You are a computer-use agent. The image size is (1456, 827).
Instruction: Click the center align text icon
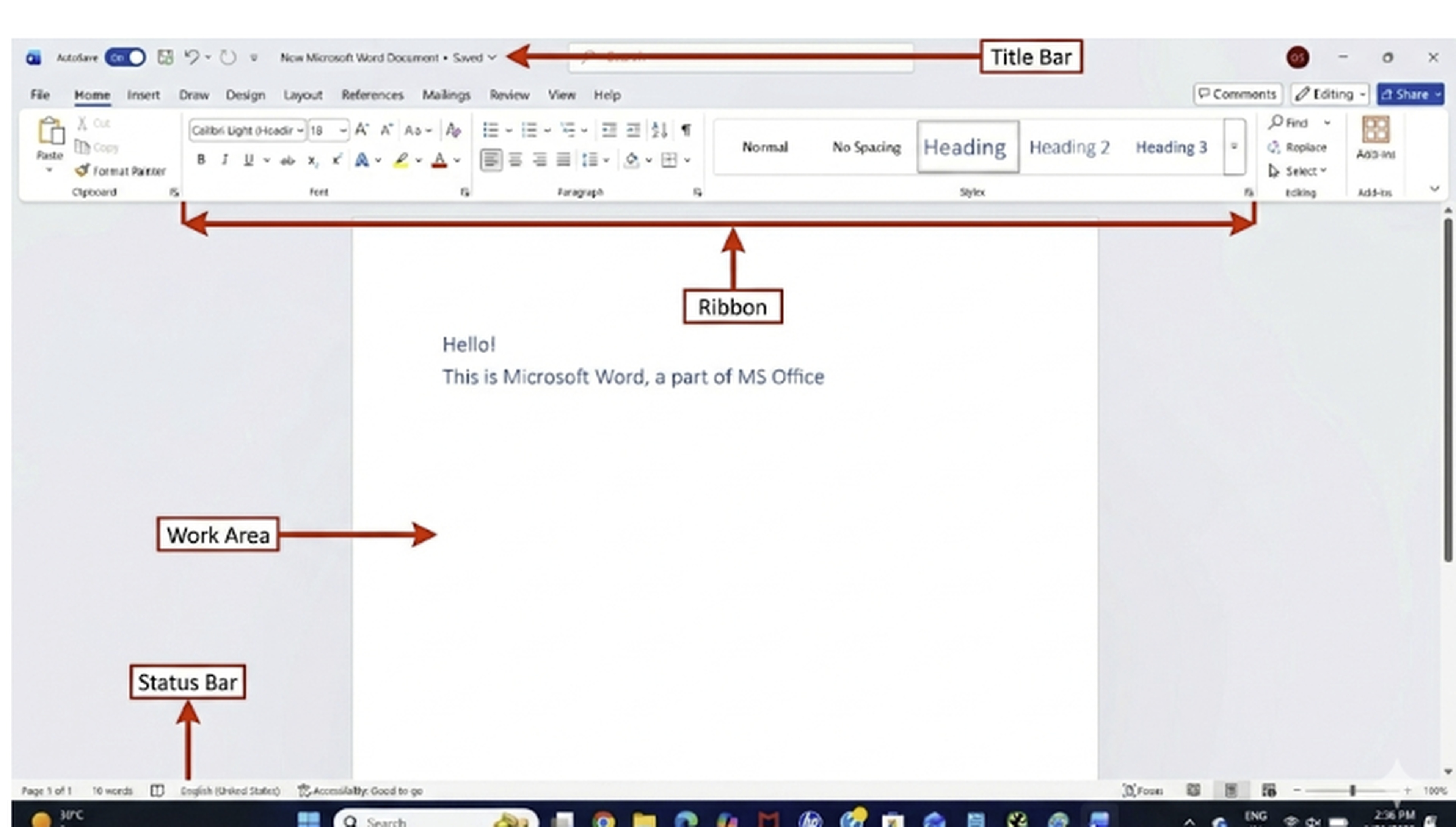point(515,160)
